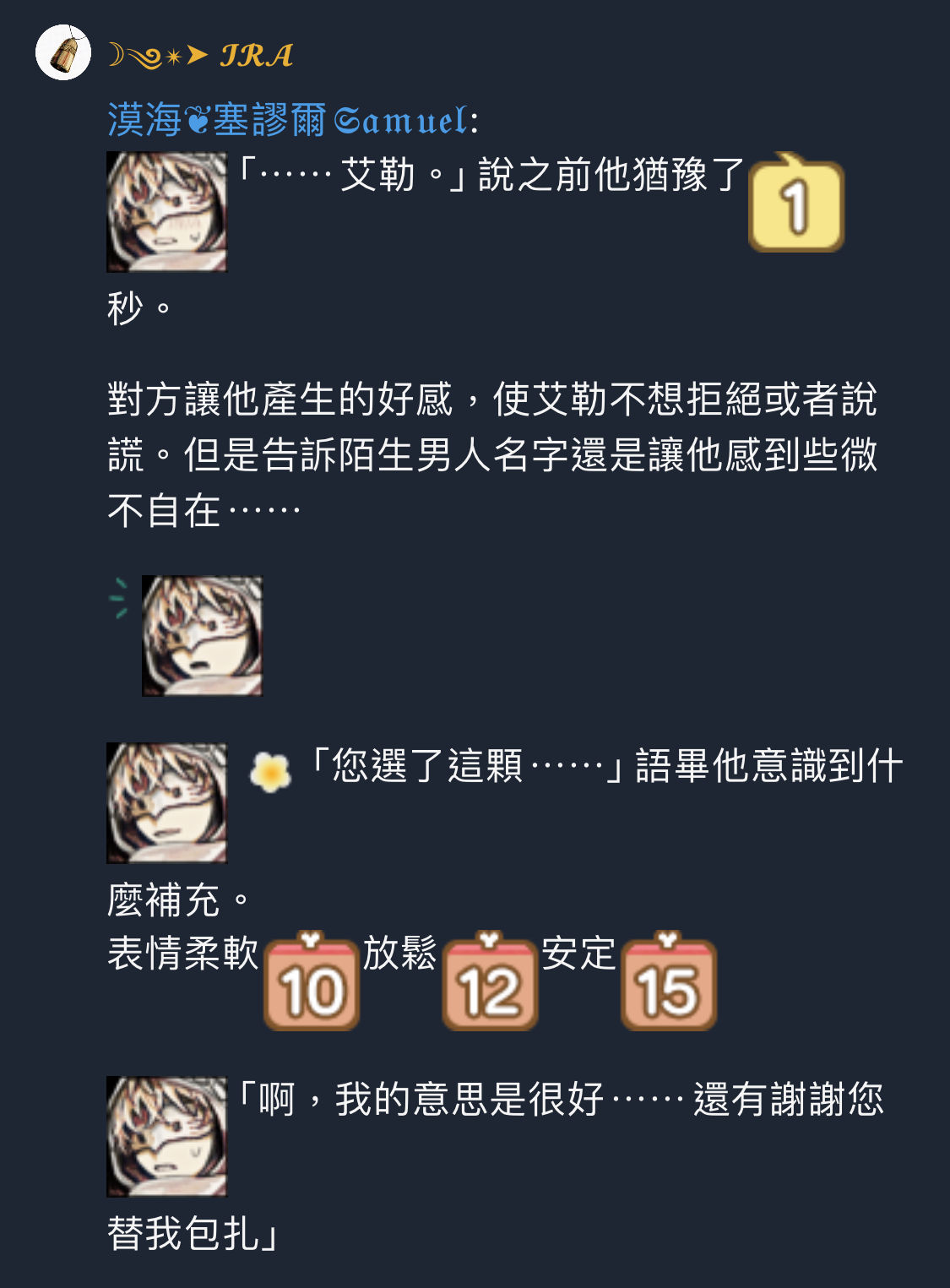950x1288 pixels.
Task: Click the white flower emoji
Action: tap(270, 771)
